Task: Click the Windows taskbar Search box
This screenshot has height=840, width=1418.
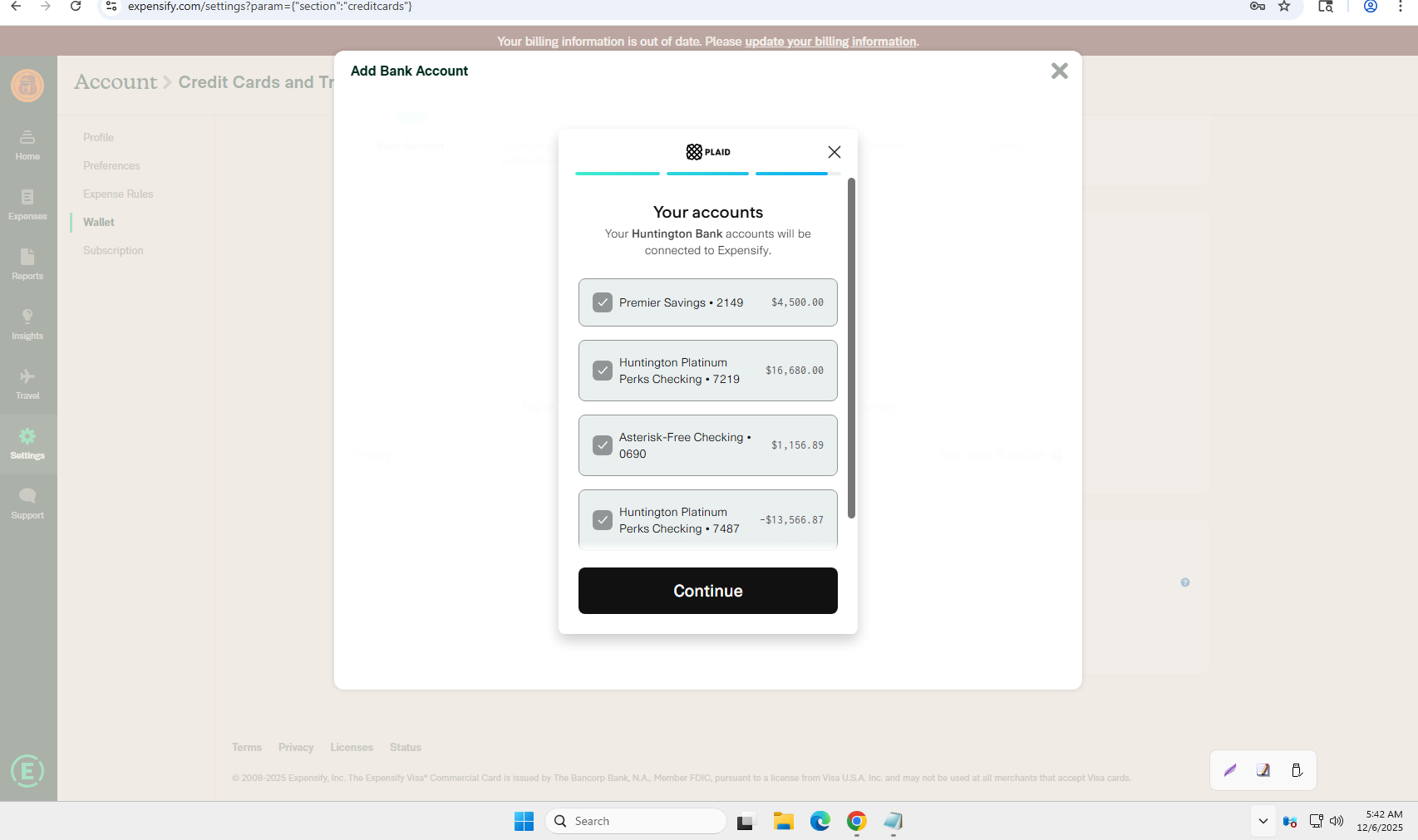Action: 636,821
